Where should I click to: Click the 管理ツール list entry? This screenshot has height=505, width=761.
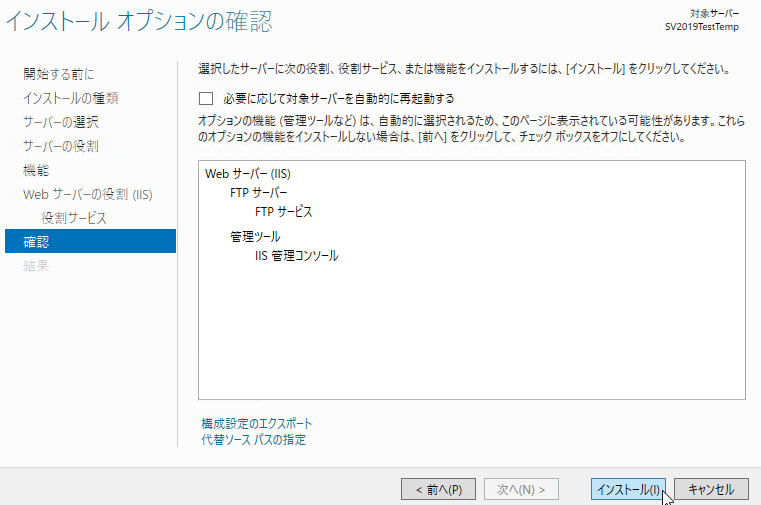(x=255, y=236)
